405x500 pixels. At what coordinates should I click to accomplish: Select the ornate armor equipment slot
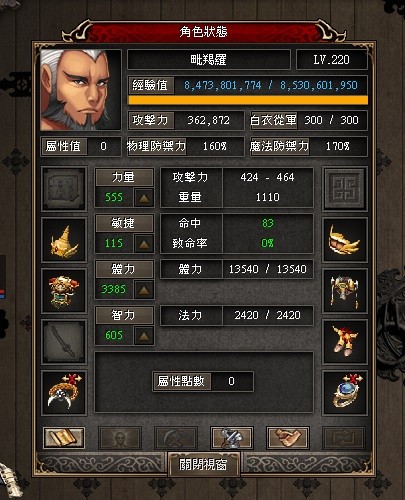(64, 291)
